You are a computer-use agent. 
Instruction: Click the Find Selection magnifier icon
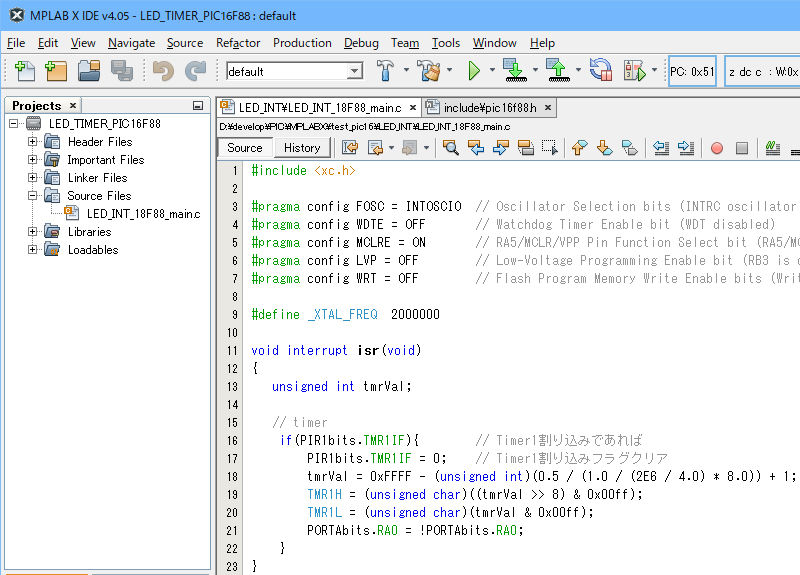(451, 148)
